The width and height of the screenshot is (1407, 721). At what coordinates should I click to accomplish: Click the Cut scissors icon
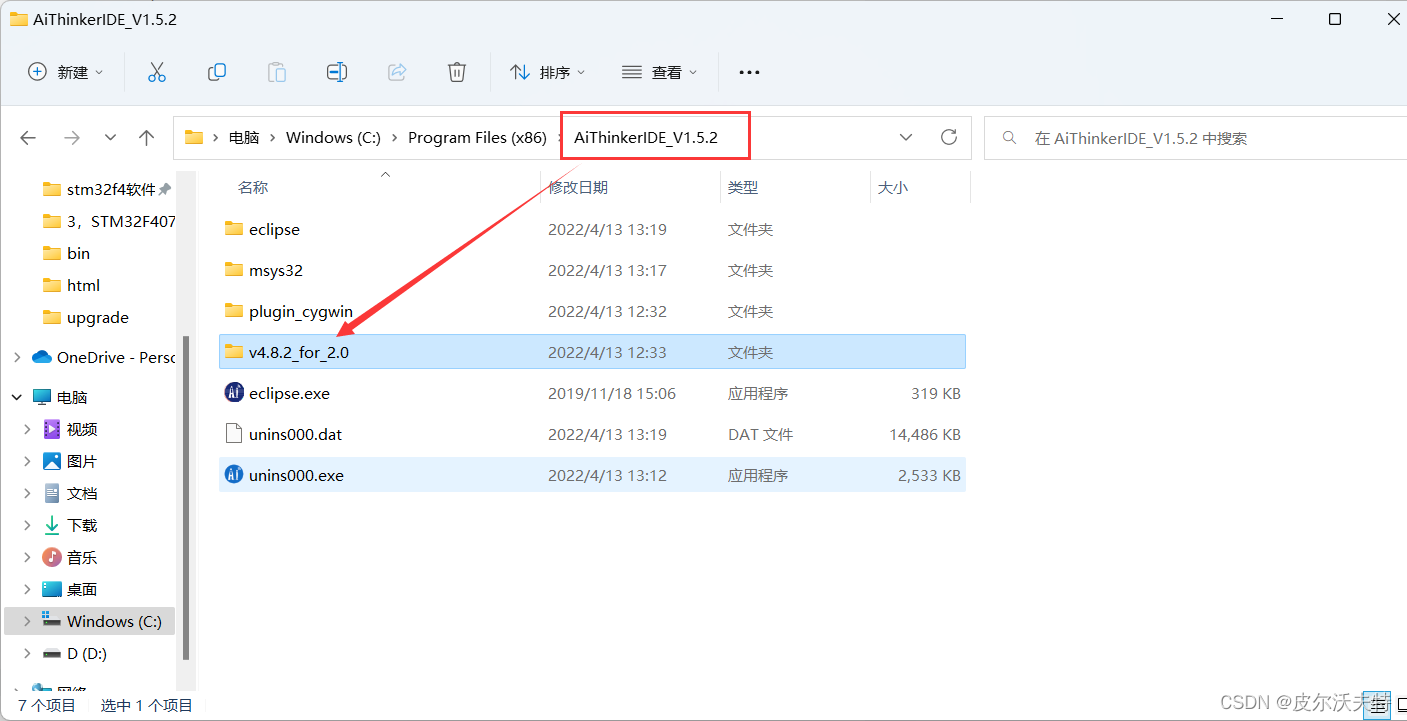click(x=156, y=72)
